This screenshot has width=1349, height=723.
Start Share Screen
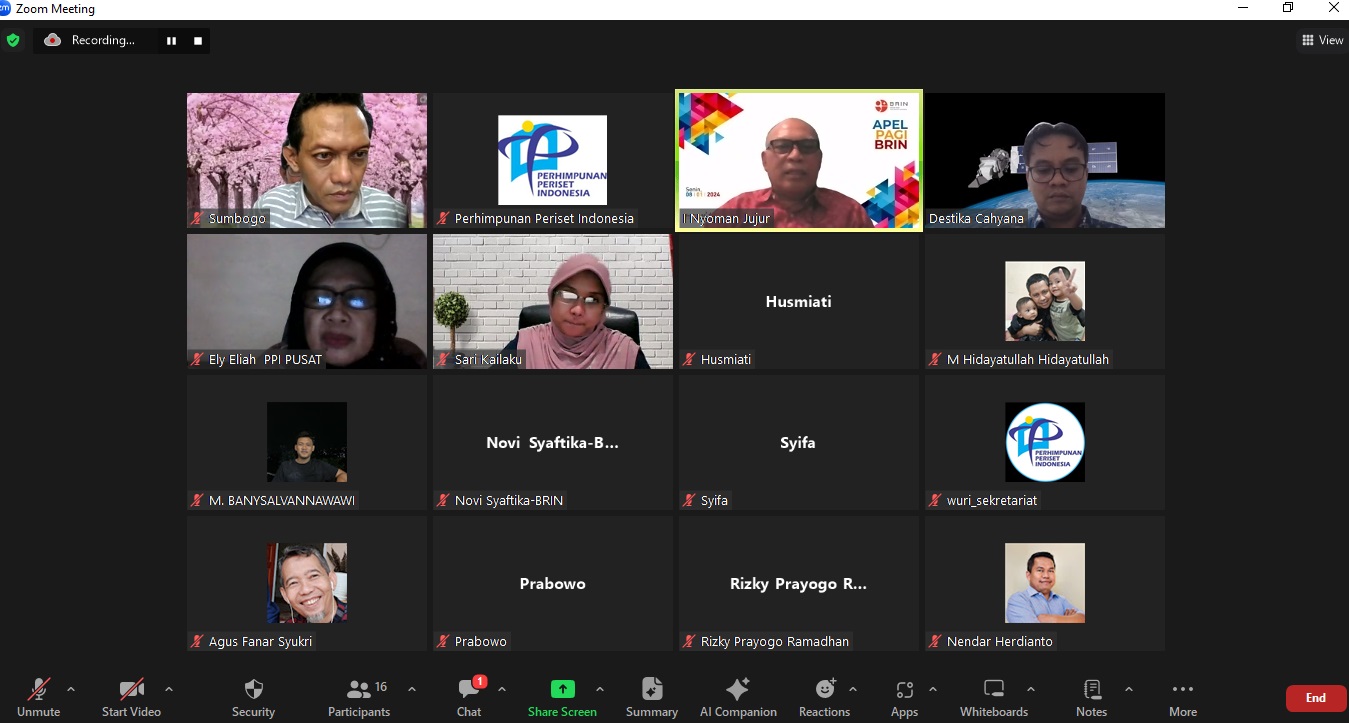point(562,697)
